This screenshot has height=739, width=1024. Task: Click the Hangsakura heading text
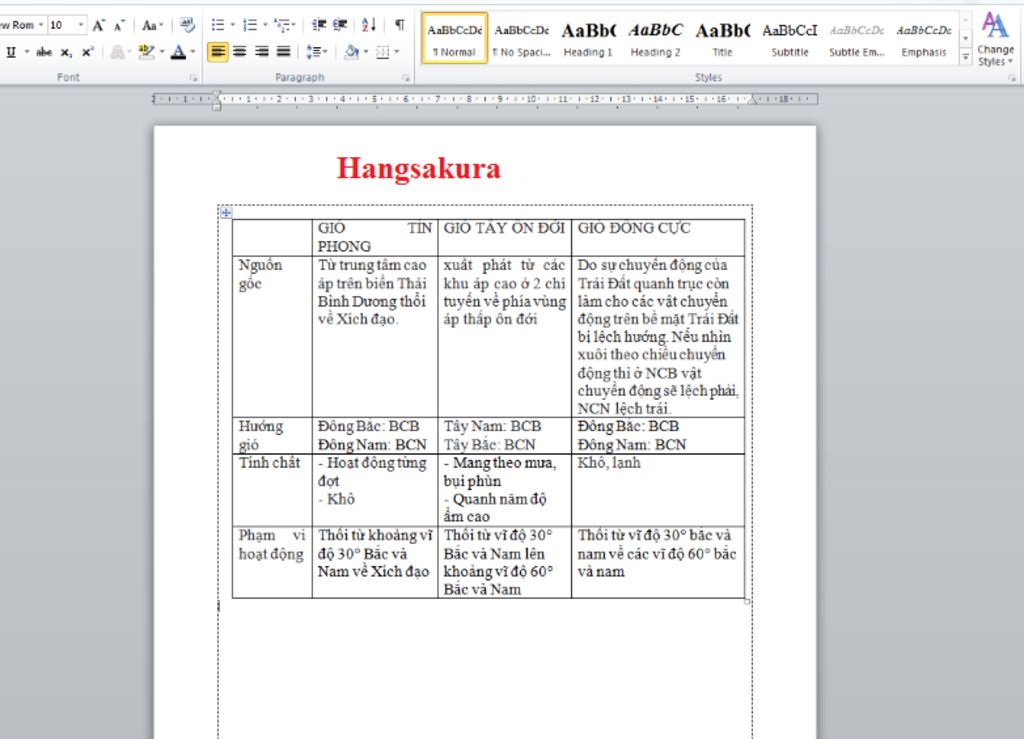(x=418, y=168)
